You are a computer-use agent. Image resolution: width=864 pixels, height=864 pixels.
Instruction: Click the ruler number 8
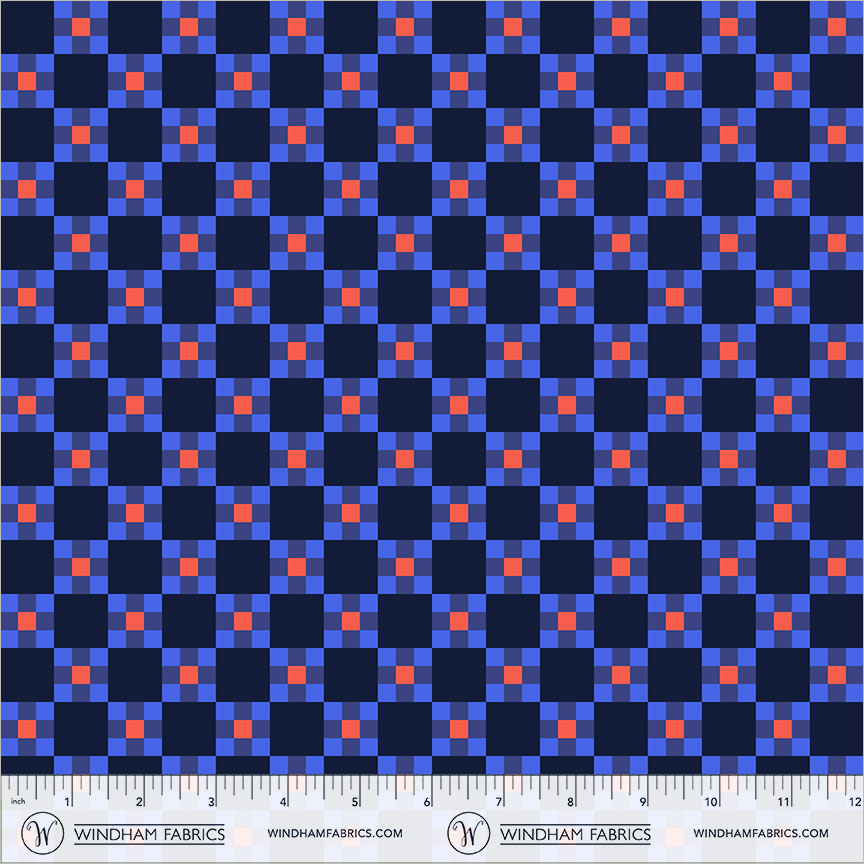pyautogui.click(x=570, y=802)
